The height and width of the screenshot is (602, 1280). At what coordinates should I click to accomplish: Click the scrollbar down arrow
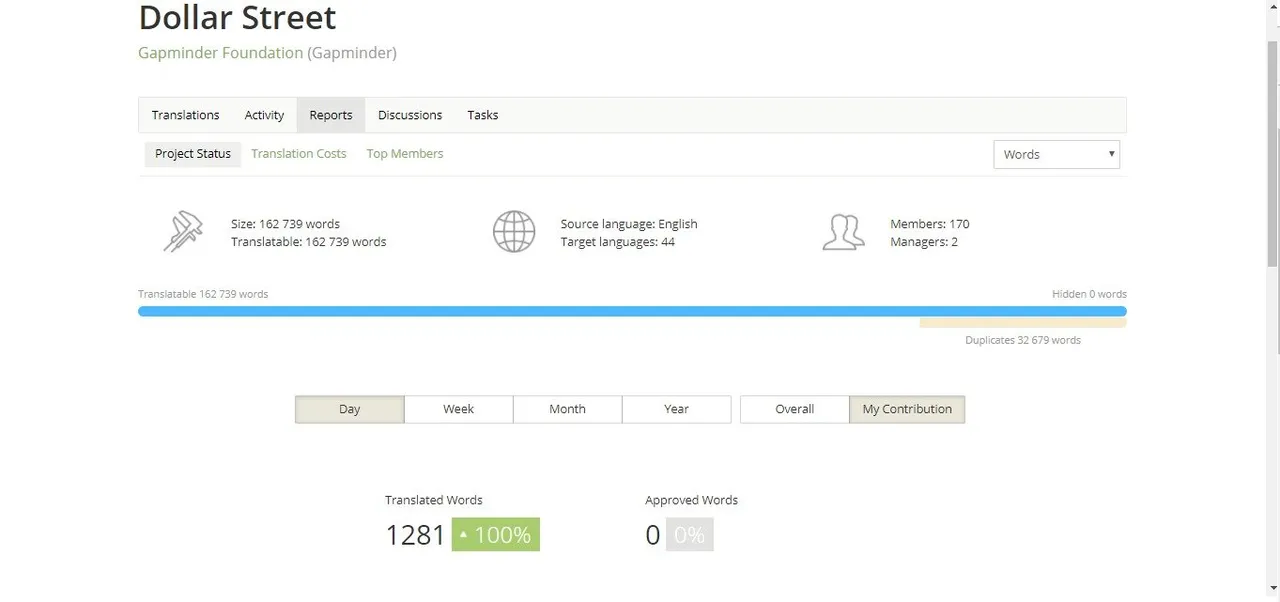1272,590
